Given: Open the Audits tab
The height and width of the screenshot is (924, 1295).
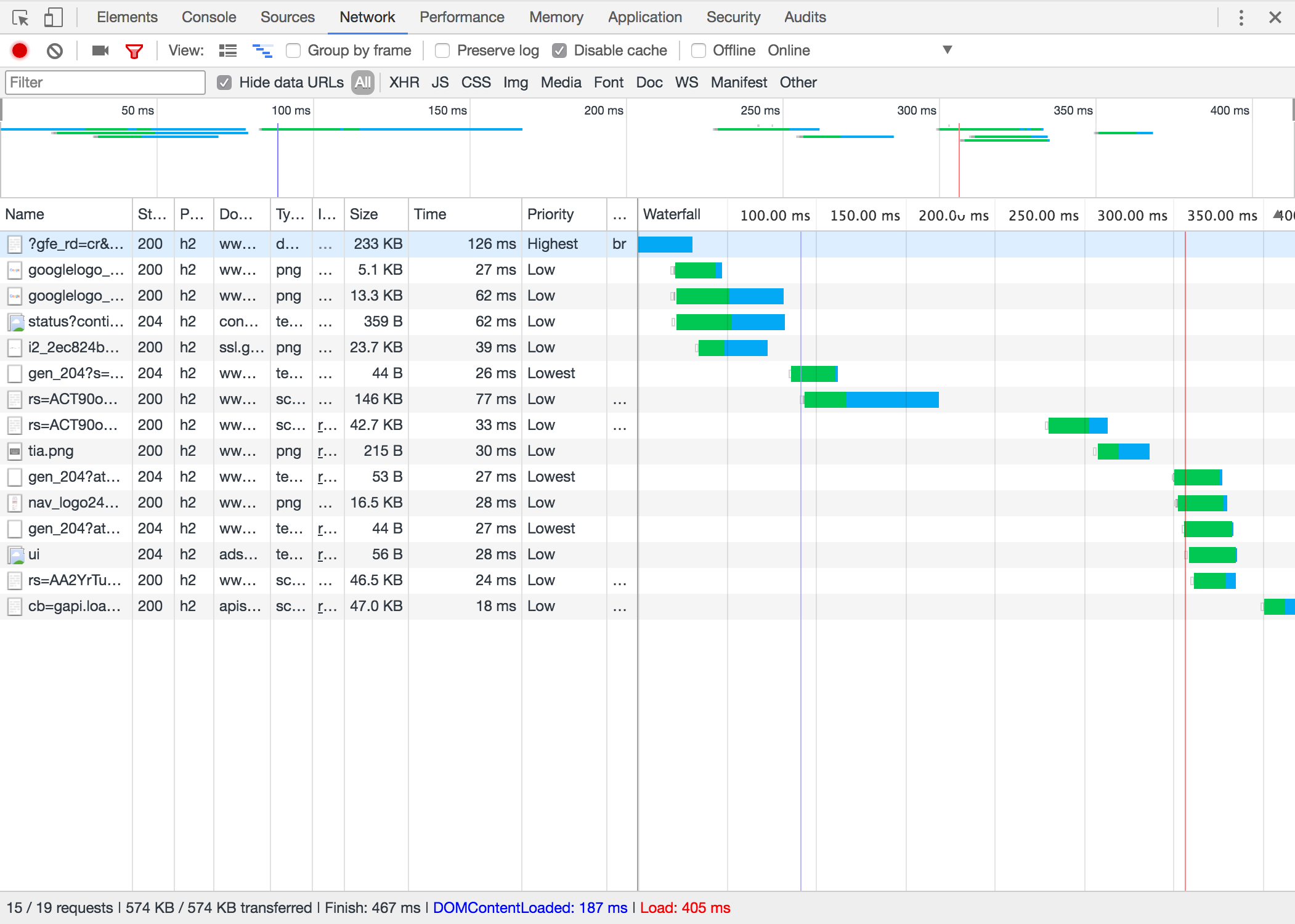Looking at the screenshot, I should coord(805,17).
